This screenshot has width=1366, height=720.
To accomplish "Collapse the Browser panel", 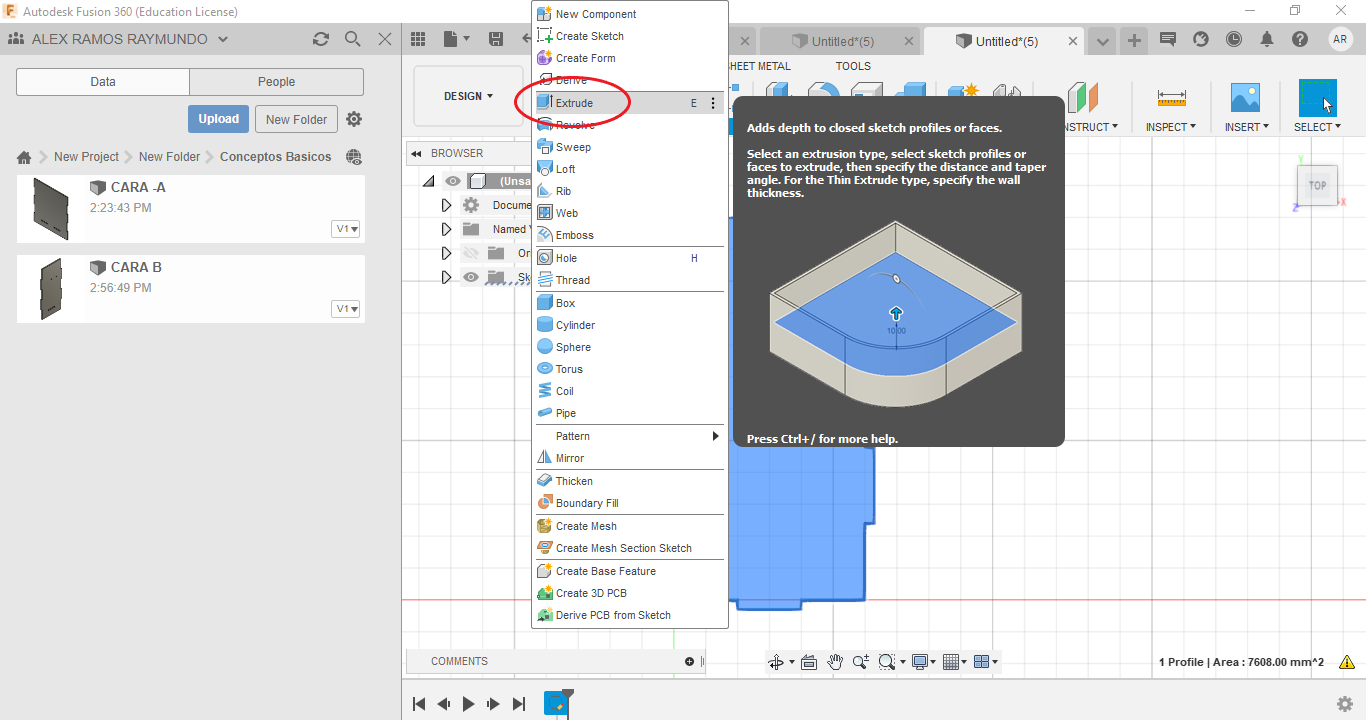I will pos(417,153).
